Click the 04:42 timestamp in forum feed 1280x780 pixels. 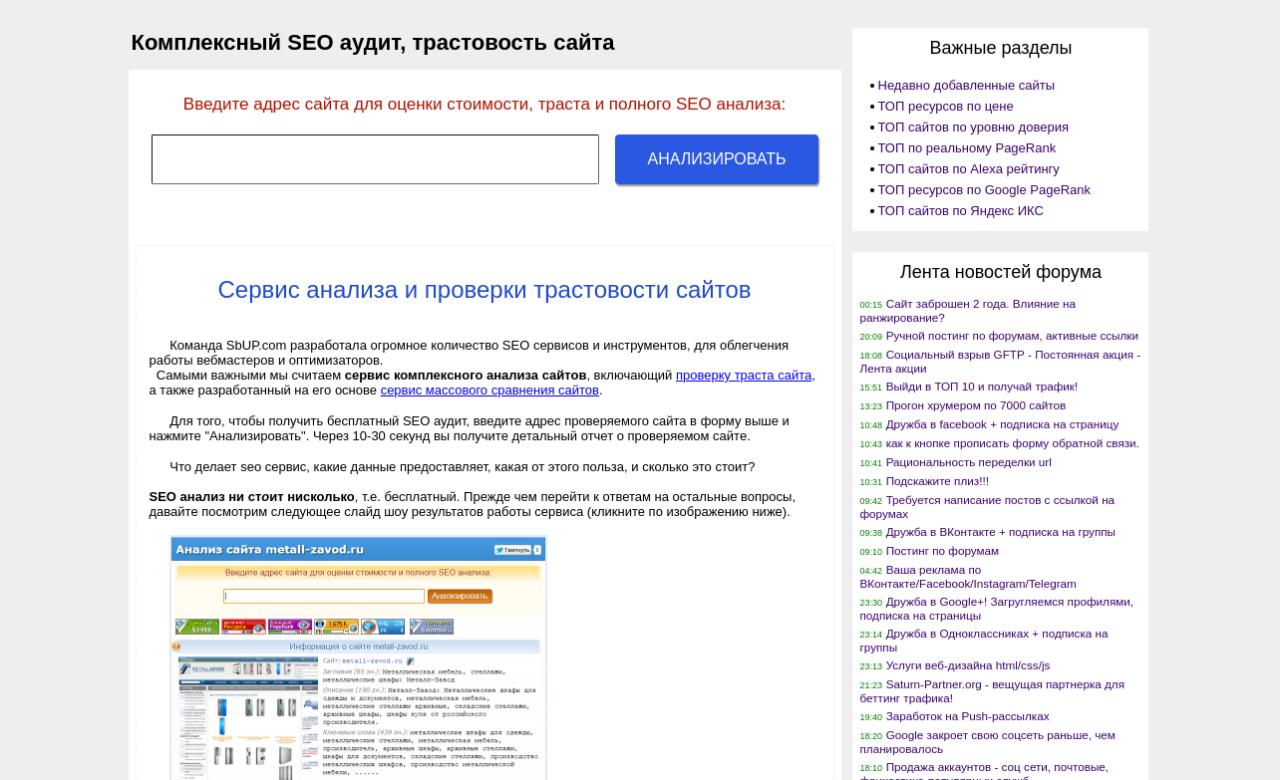pos(871,571)
